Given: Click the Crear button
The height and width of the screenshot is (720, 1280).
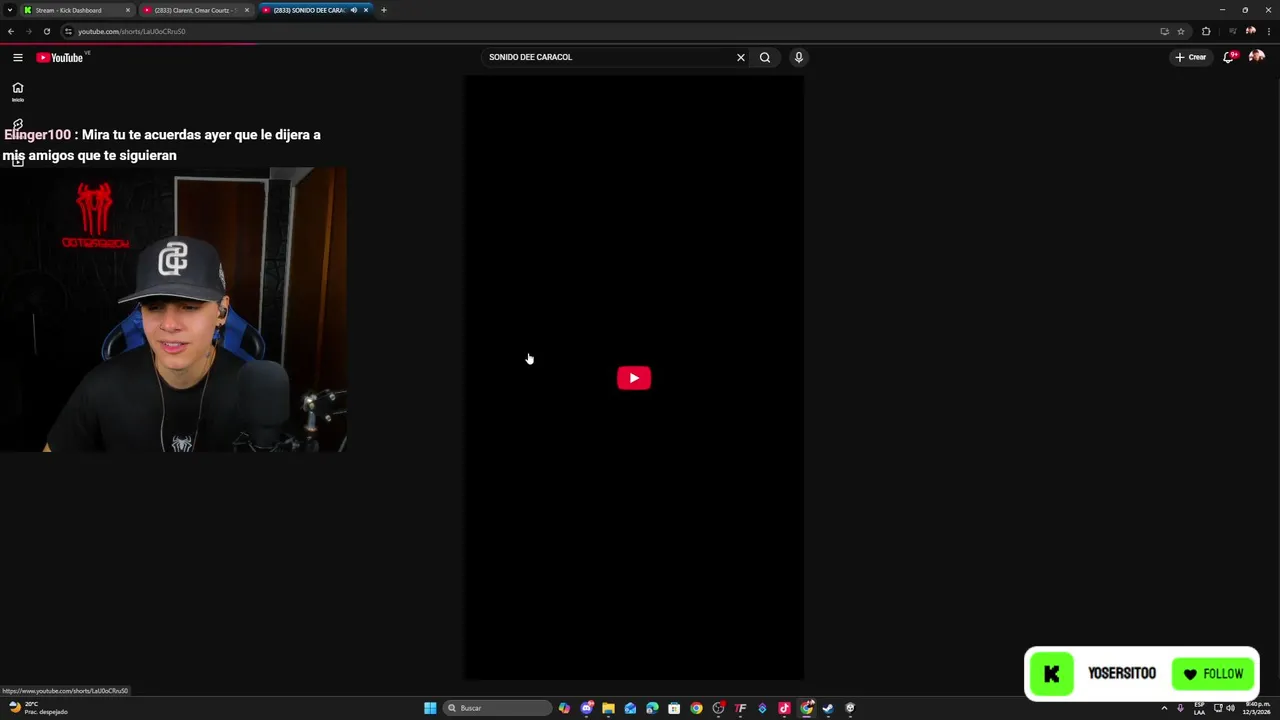Looking at the screenshot, I should click(1191, 57).
